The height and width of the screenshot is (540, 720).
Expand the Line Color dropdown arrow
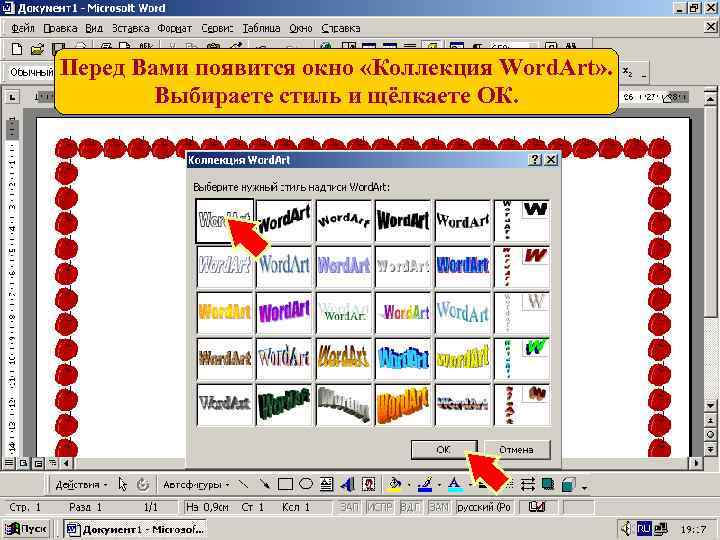(439, 484)
